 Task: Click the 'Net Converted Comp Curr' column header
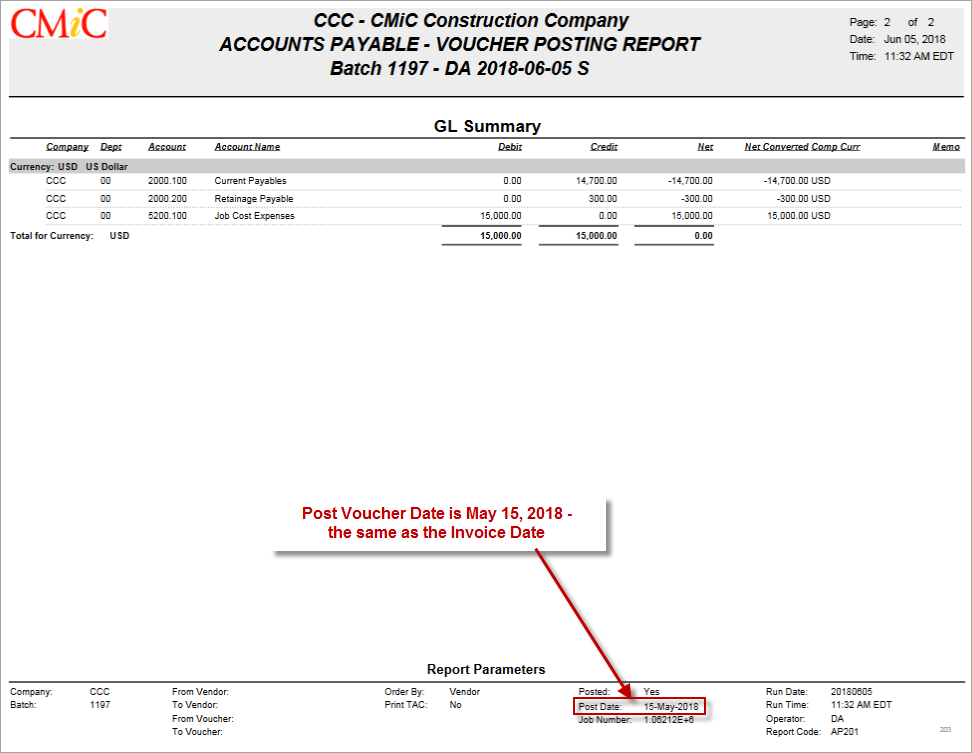(x=802, y=147)
